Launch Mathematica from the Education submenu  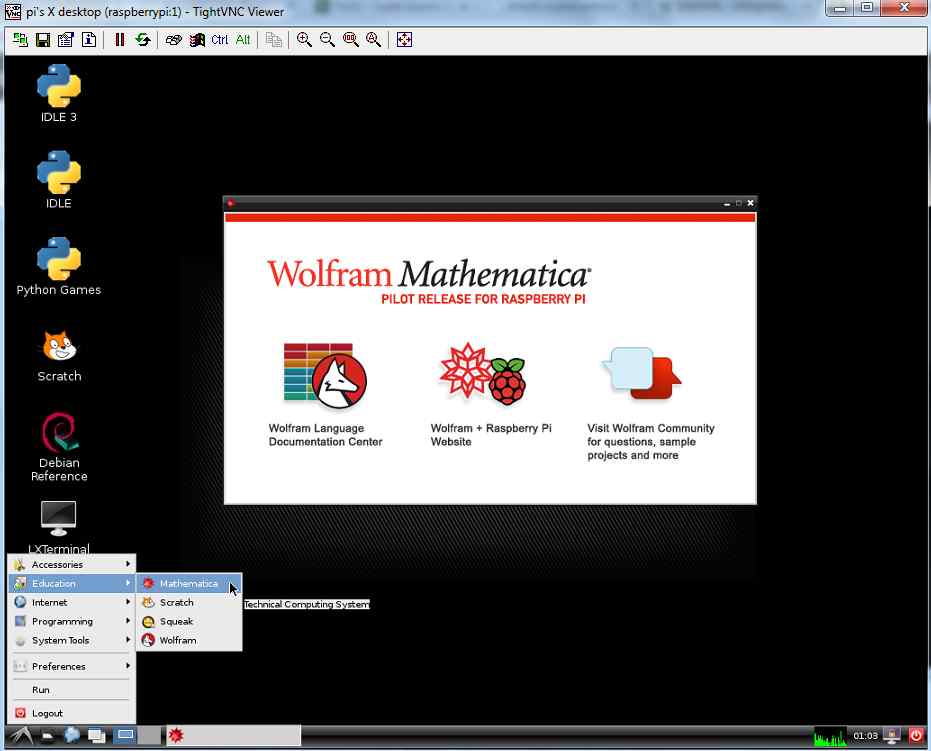[189, 584]
